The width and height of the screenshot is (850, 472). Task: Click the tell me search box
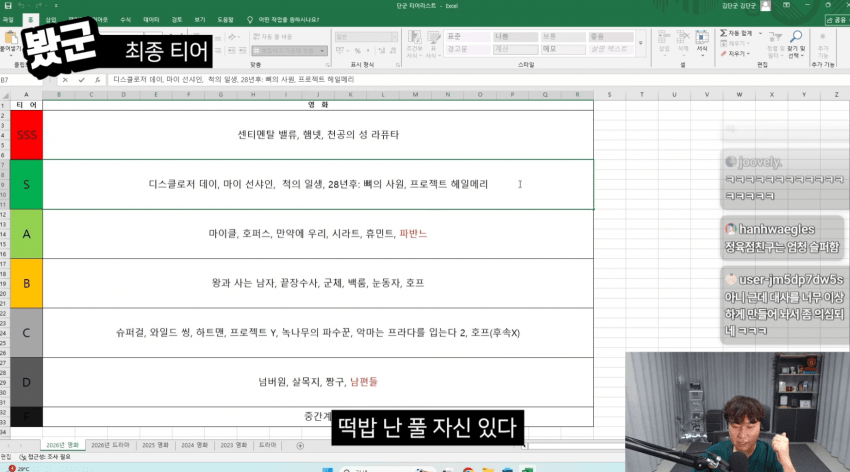point(283,20)
